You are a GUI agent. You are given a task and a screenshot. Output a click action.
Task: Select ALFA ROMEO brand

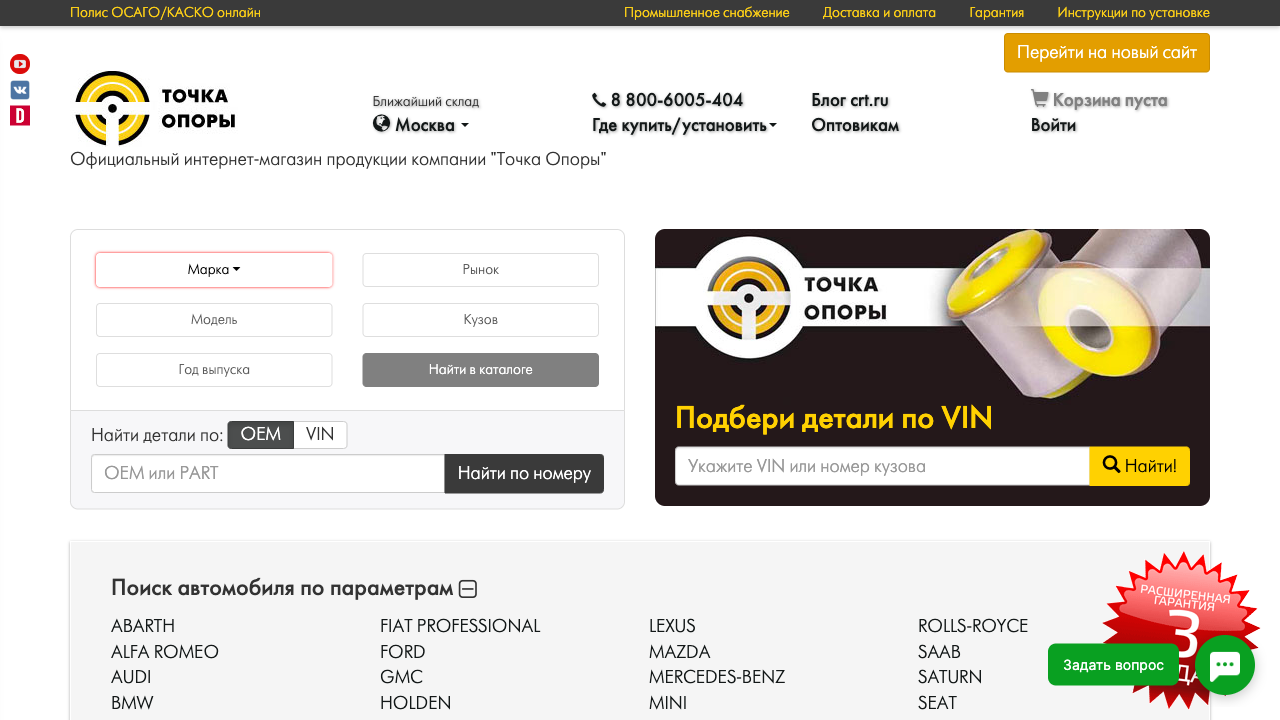(165, 652)
